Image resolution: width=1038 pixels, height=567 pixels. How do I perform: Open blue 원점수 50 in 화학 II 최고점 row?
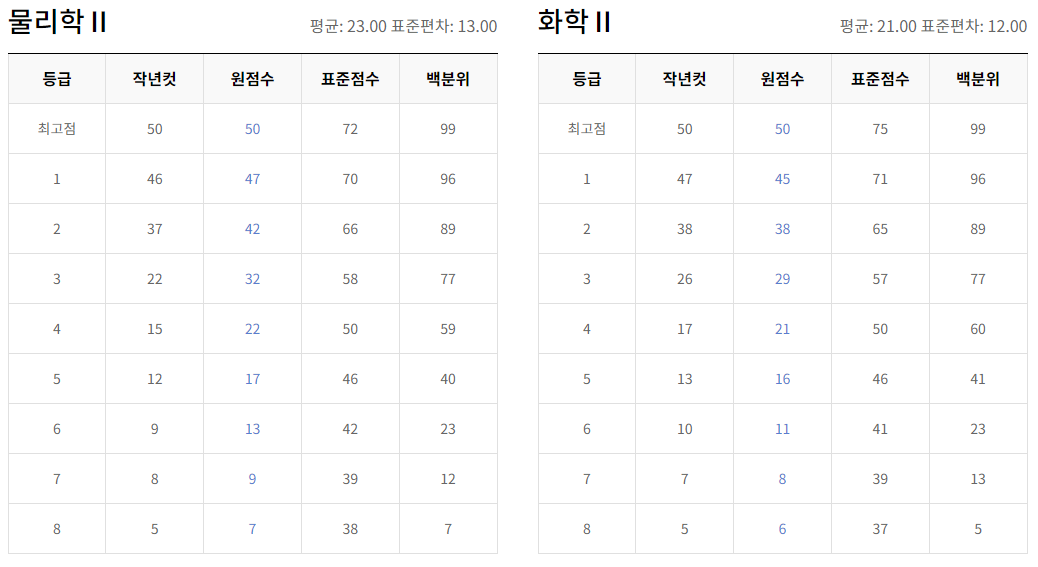click(x=782, y=129)
